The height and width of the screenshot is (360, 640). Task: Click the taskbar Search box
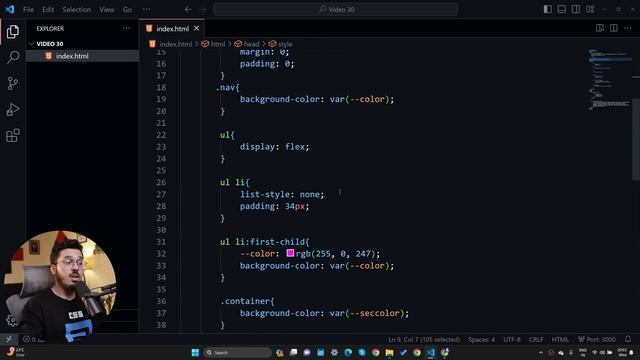[238, 352]
